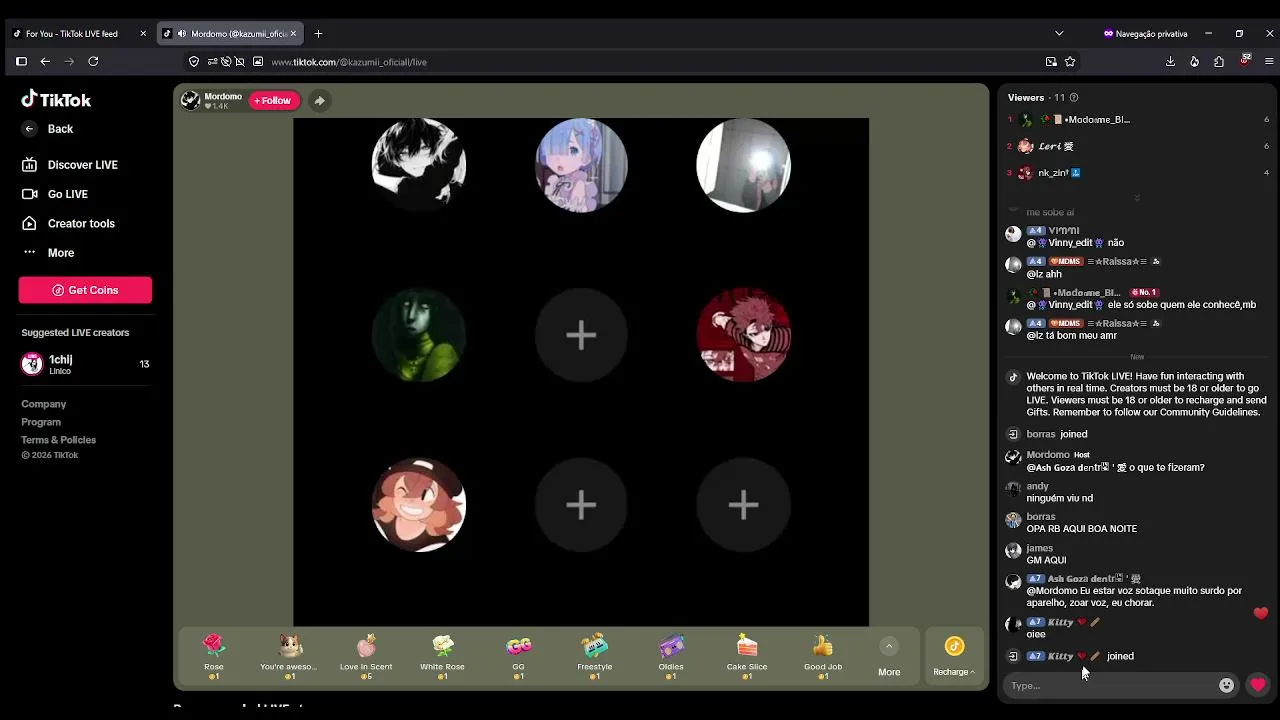The height and width of the screenshot is (720, 1280).
Task: Open the browser Downloads panel
Action: (1170, 61)
